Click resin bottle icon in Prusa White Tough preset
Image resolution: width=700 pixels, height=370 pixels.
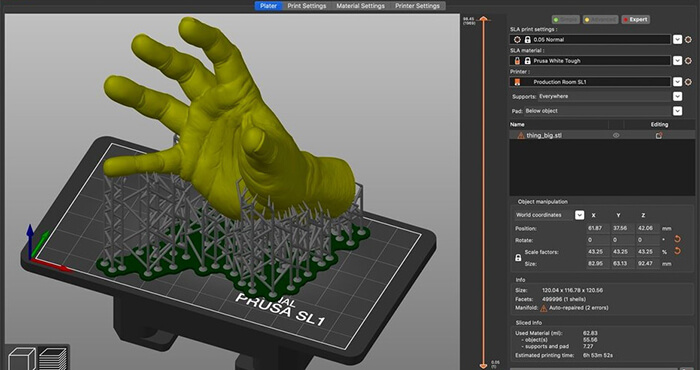click(518, 61)
